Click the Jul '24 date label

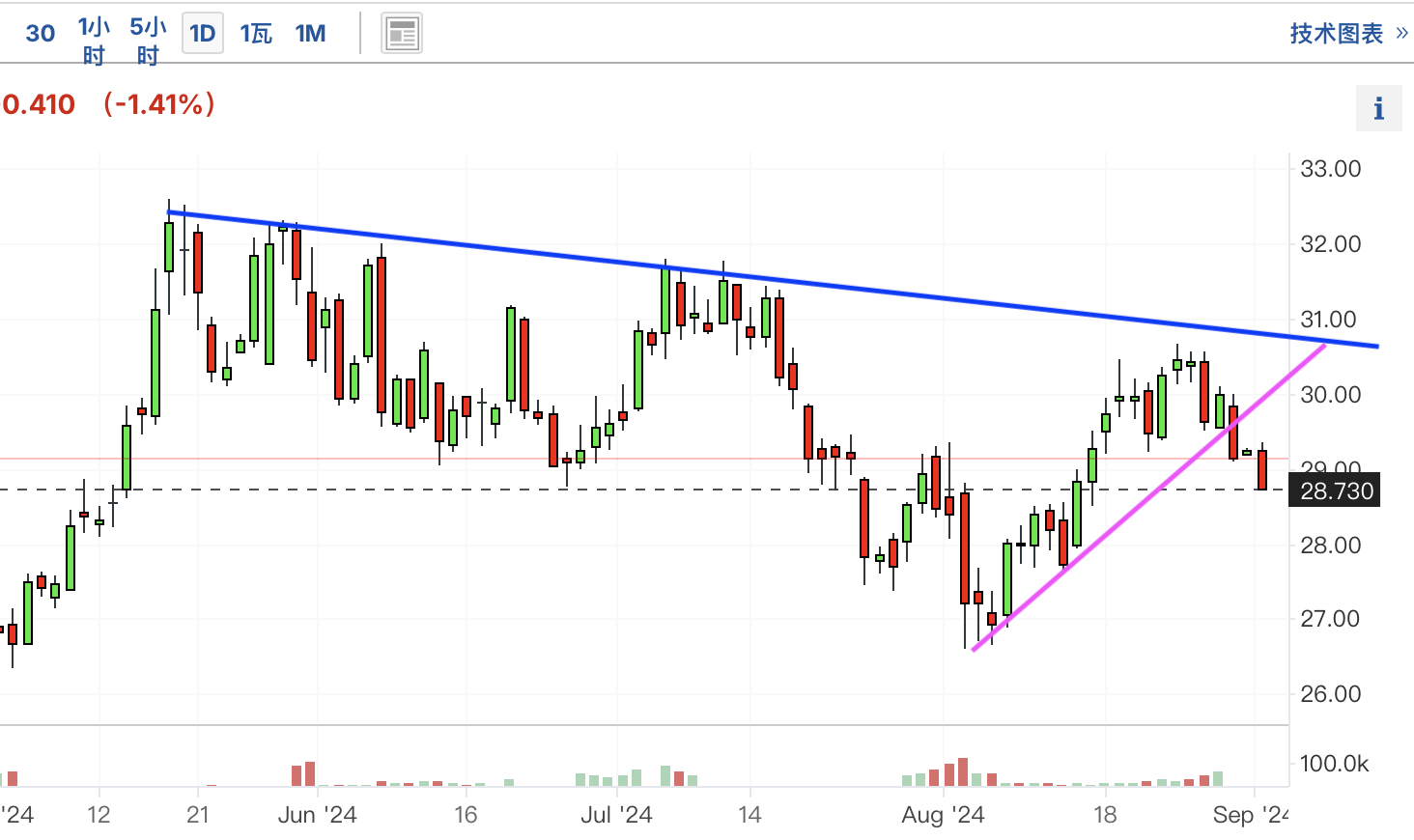(616, 815)
